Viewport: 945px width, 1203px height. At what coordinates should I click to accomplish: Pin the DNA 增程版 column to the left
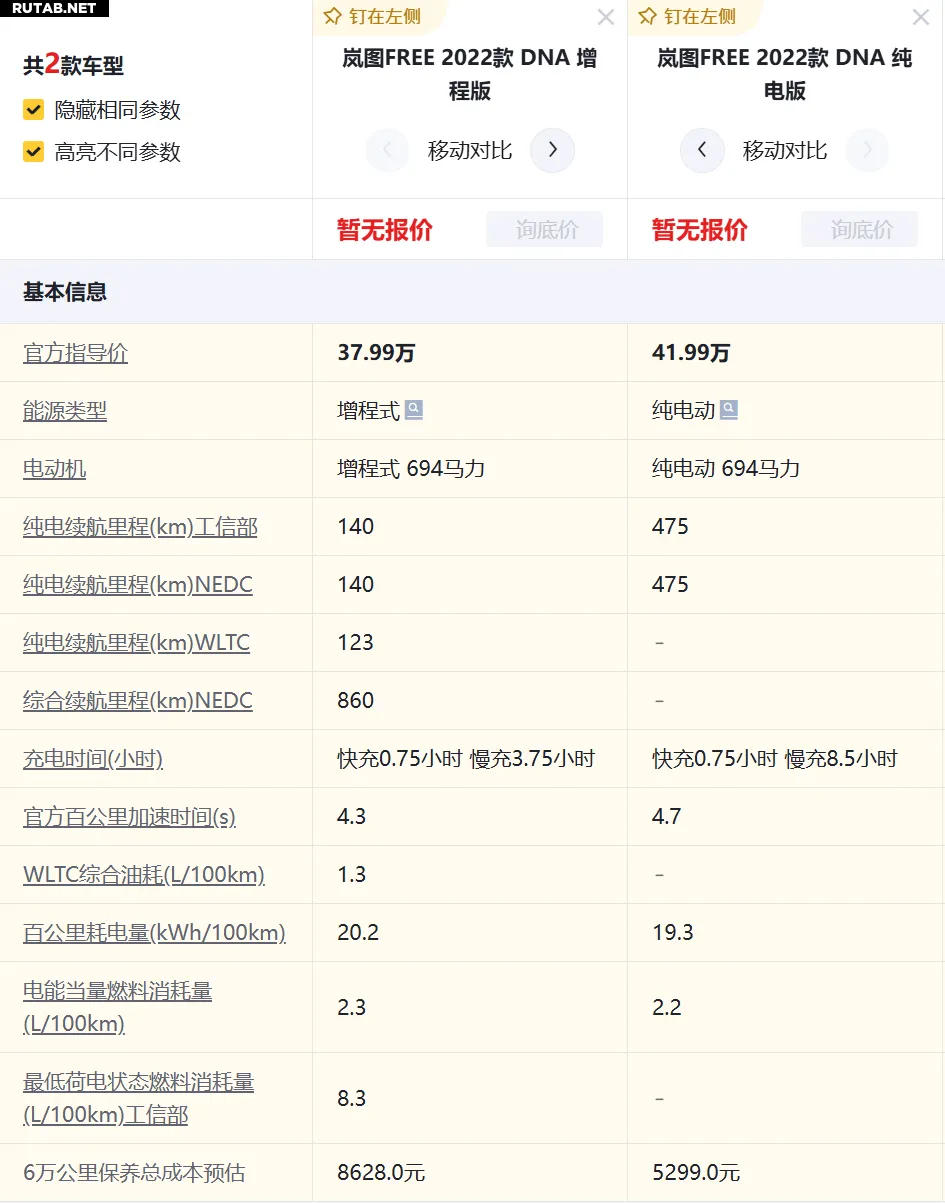372,17
